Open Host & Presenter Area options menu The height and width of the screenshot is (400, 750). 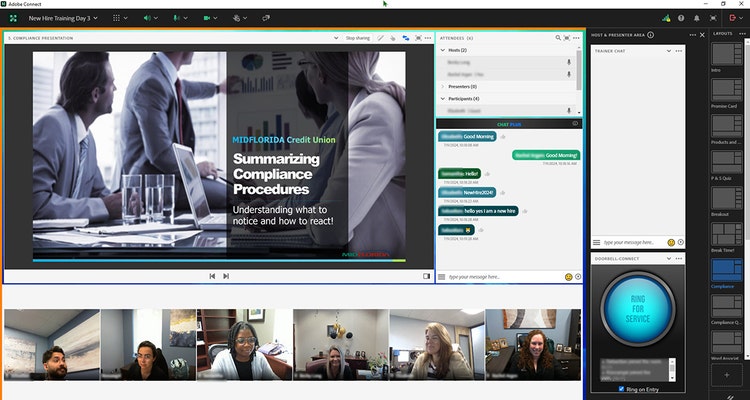click(x=693, y=35)
